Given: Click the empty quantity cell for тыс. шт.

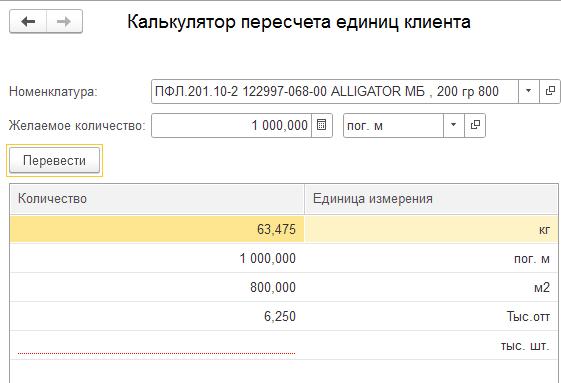Looking at the screenshot, I should click(x=157, y=345).
